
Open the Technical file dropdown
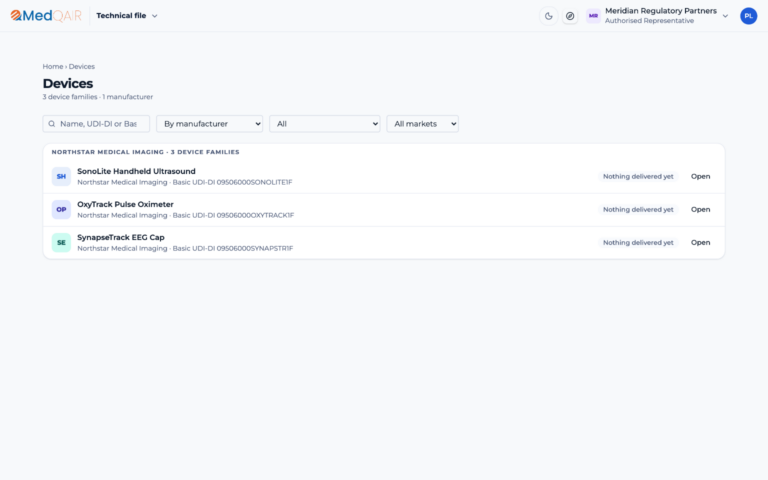[x=127, y=16]
